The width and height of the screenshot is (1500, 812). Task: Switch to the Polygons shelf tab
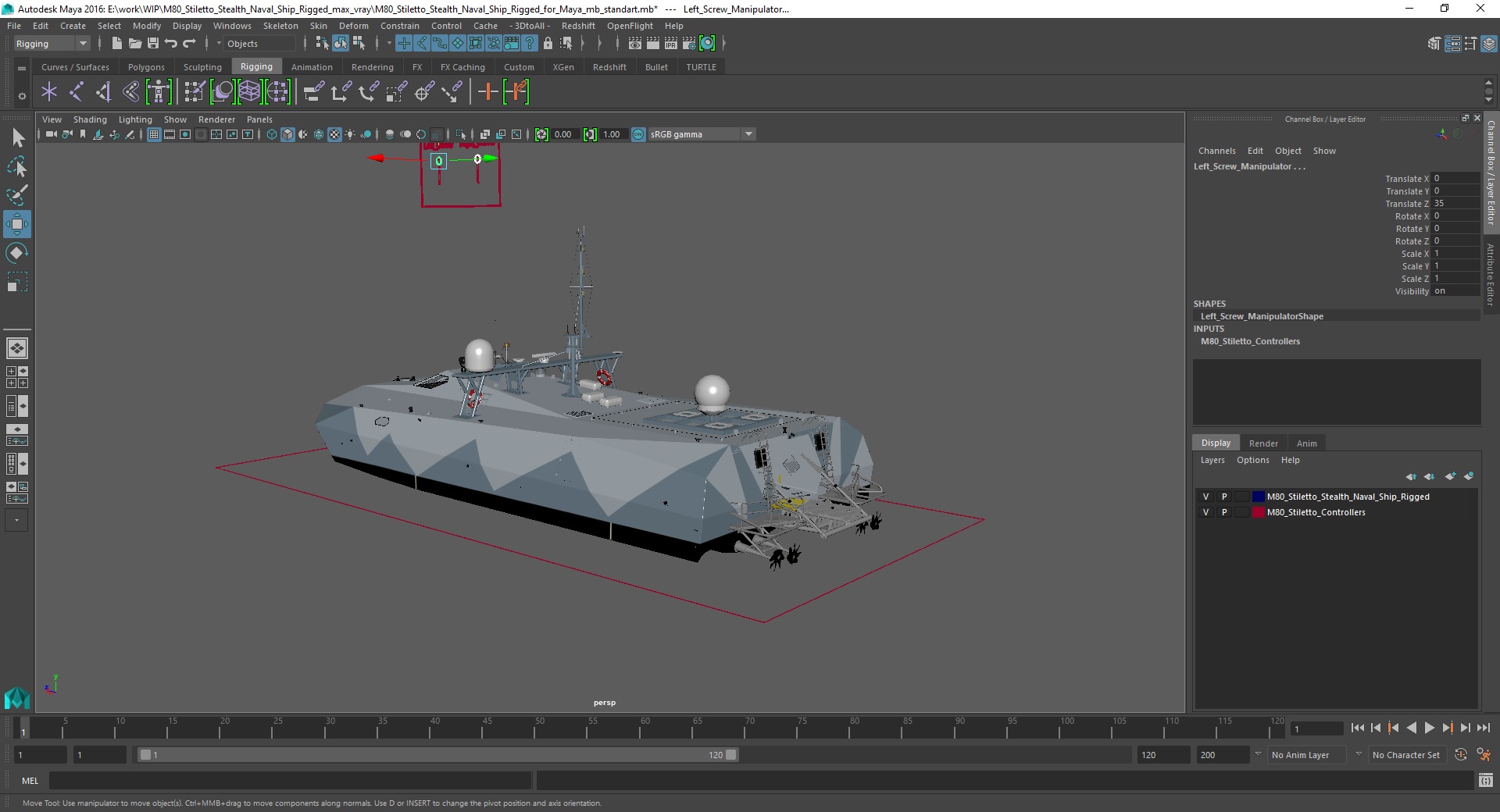coord(146,67)
